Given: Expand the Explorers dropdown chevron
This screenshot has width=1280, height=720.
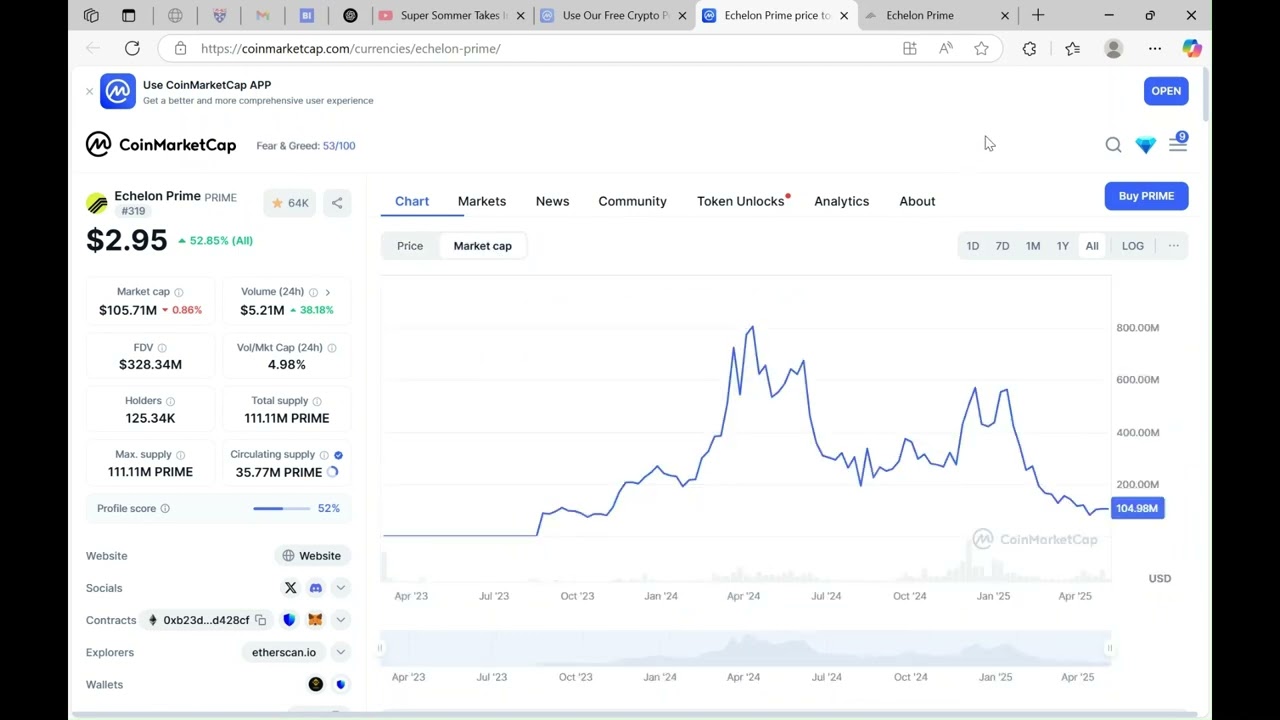Looking at the screenshot, I should pos(340,652).
